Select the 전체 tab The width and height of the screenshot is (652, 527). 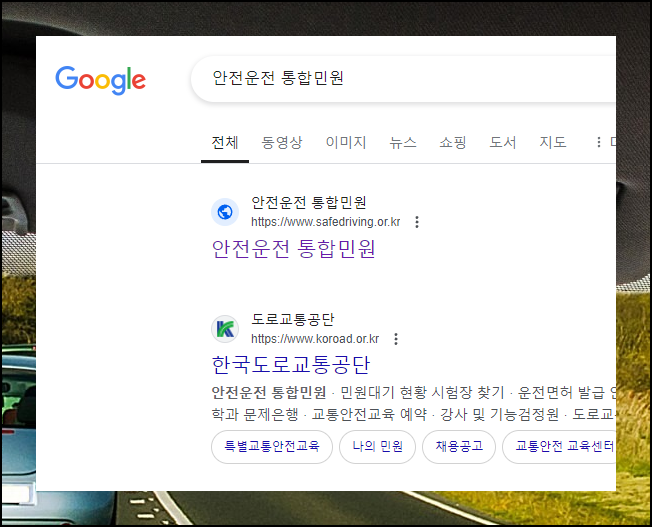pos(225,143)
